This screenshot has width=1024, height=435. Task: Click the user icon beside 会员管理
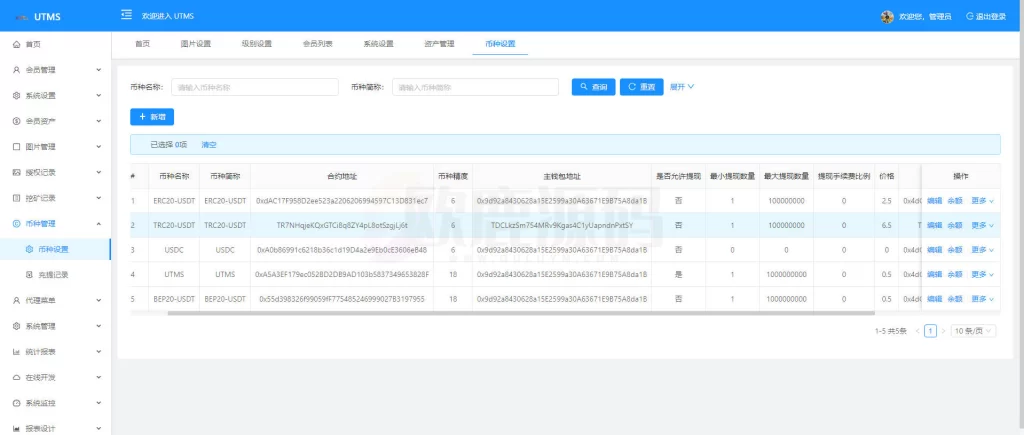tap(16, 70)
